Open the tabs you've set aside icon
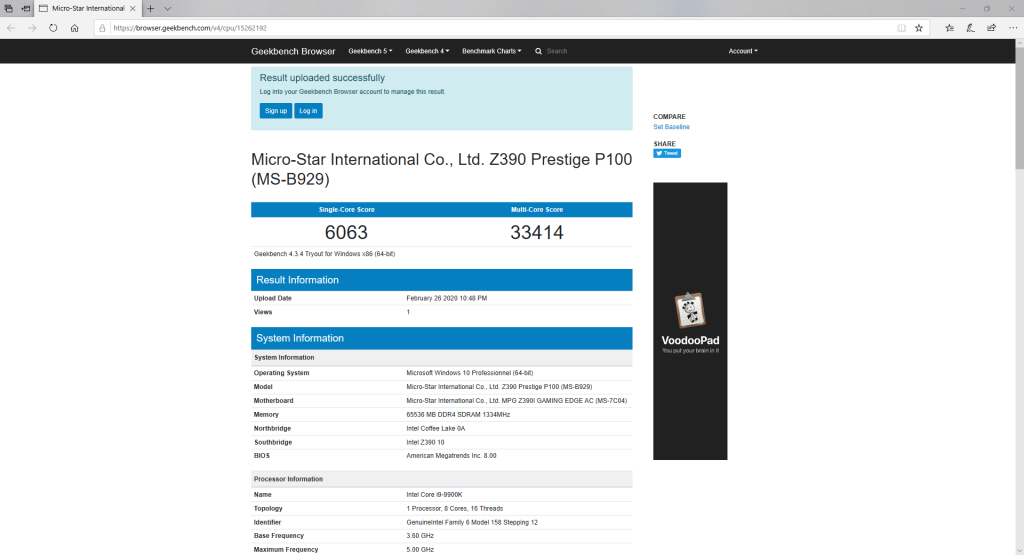 pyautogui.click(x=8, y=8)
